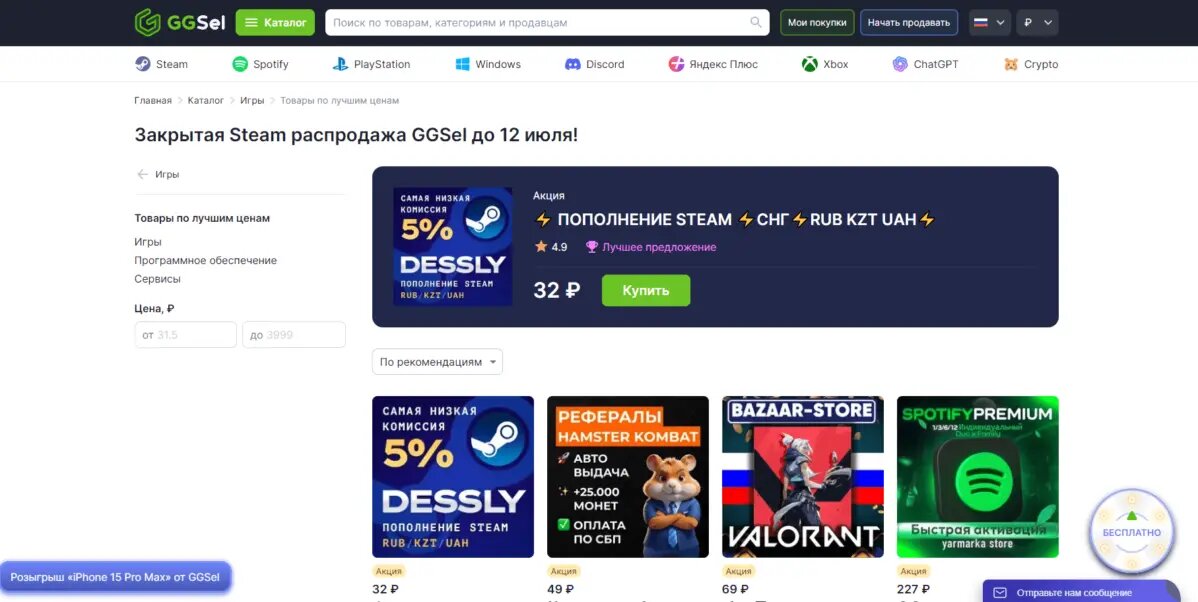This screenshot has width=1198, height=602.
Task: Open Мои покупки
Action: (817, 23)
